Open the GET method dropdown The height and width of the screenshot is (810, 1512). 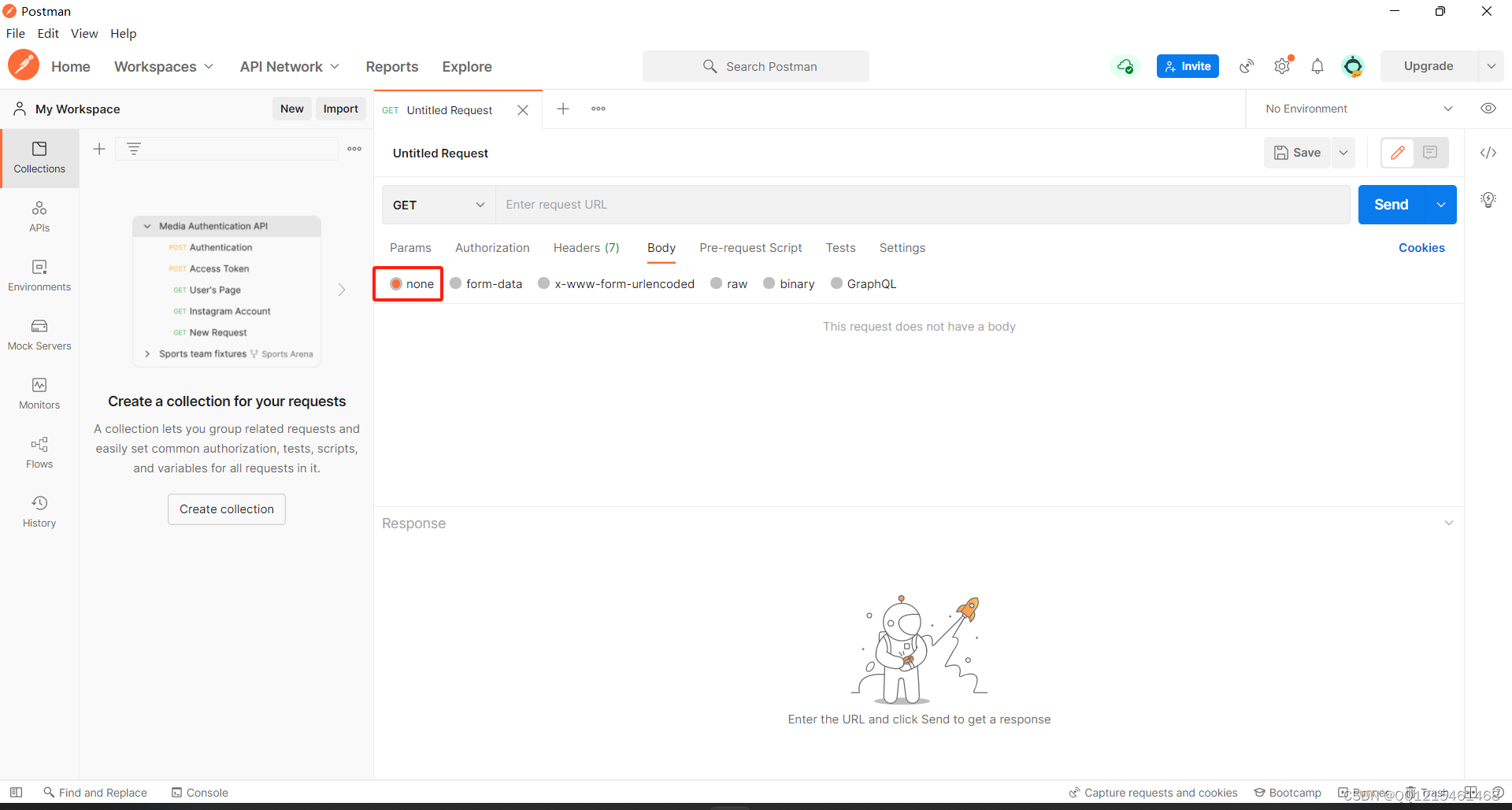(x=439, y=205)
